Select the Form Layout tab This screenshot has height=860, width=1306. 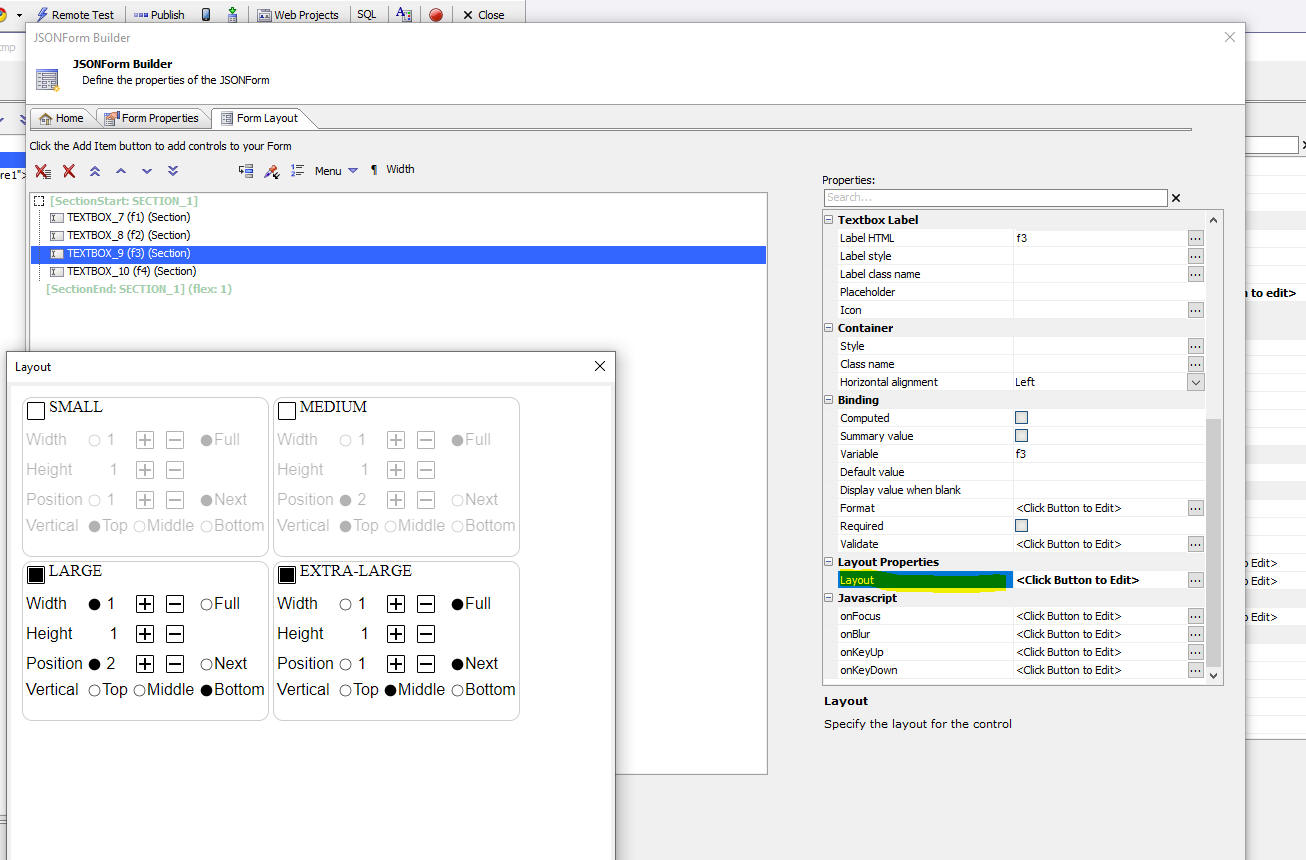pos(260,118)
